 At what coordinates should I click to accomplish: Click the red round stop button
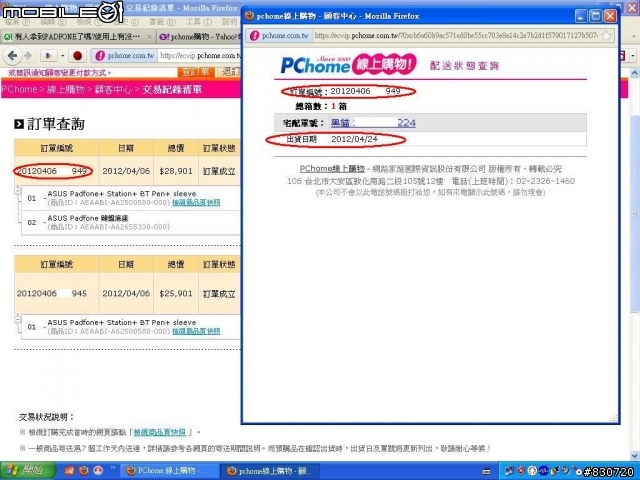pos(77,56)
